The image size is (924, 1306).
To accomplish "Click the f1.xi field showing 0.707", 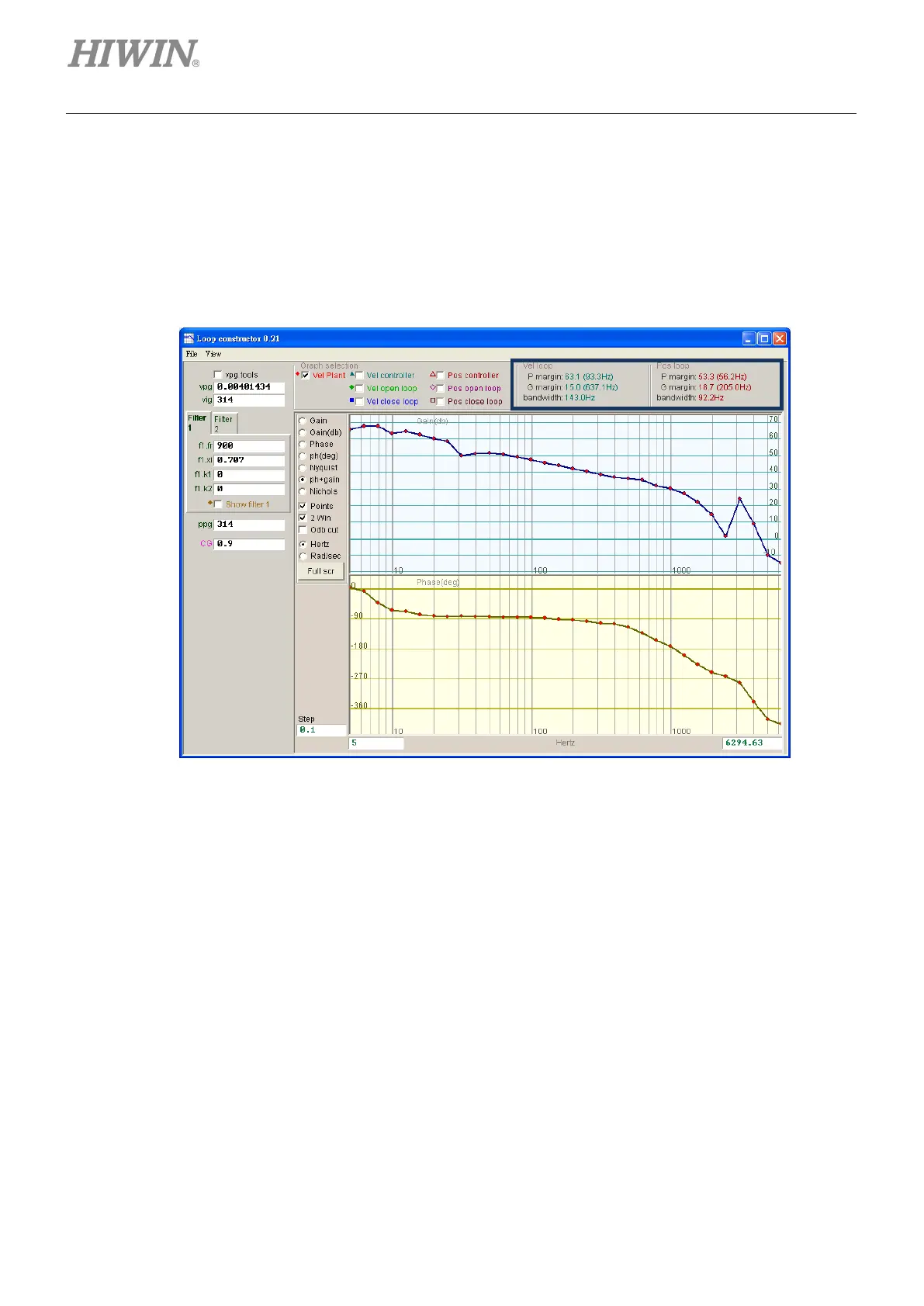I will (249, 460).
